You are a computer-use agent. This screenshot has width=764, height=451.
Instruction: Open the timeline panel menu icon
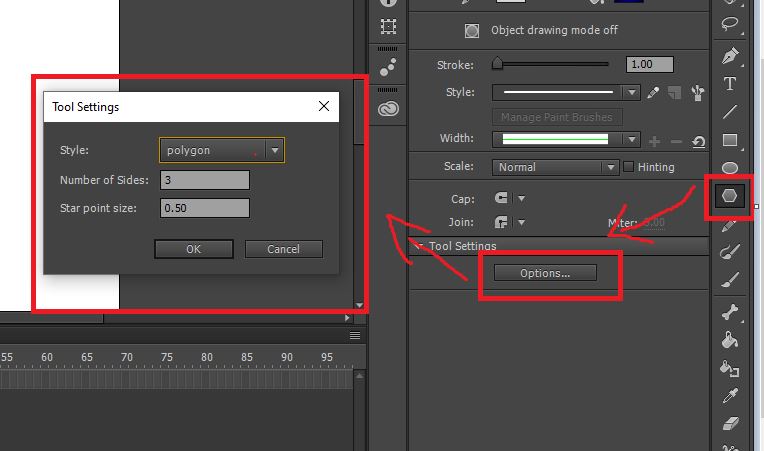[355, 335]
